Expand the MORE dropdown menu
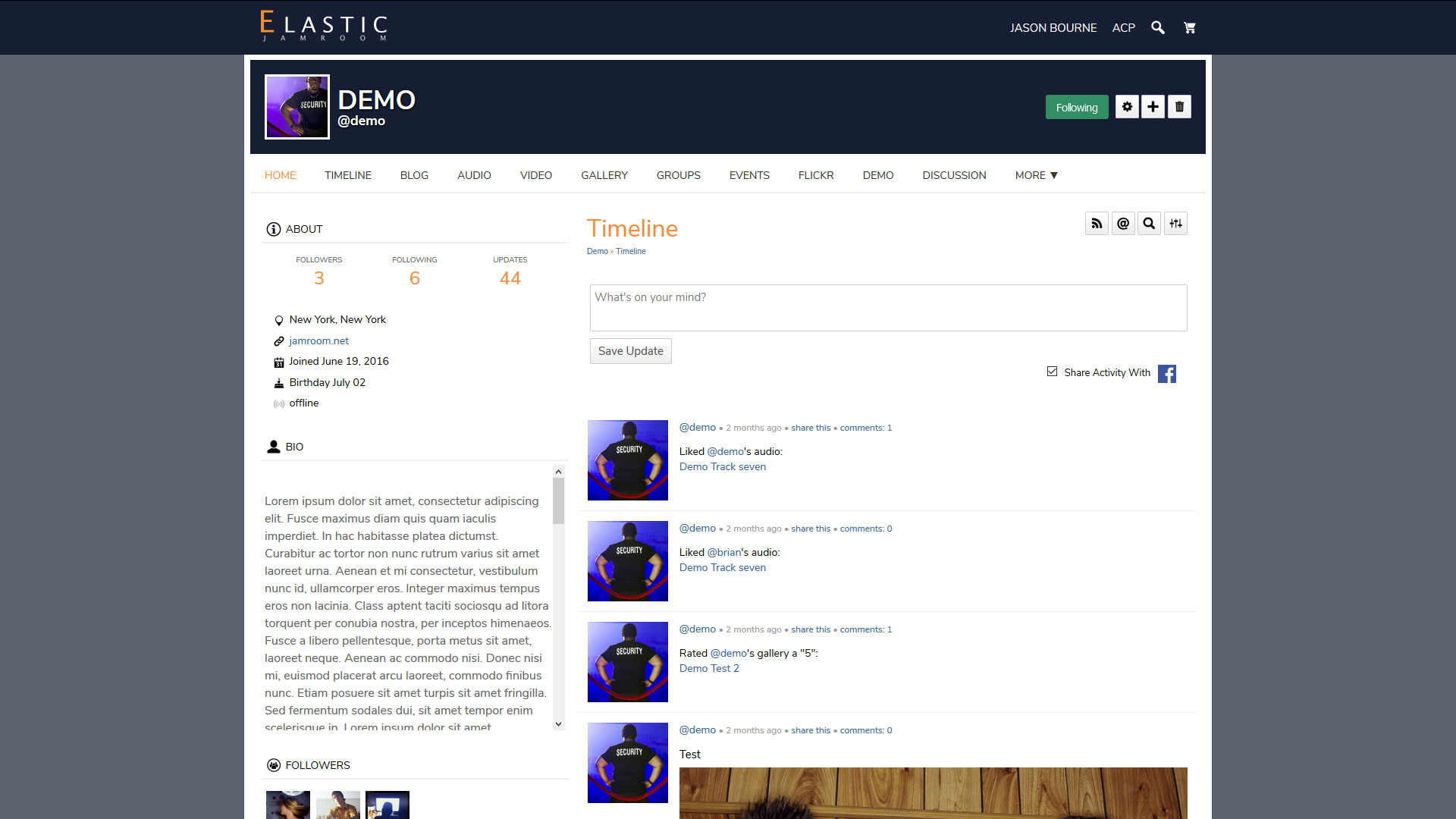The image size is (1456, 819). click(1036, 175)
